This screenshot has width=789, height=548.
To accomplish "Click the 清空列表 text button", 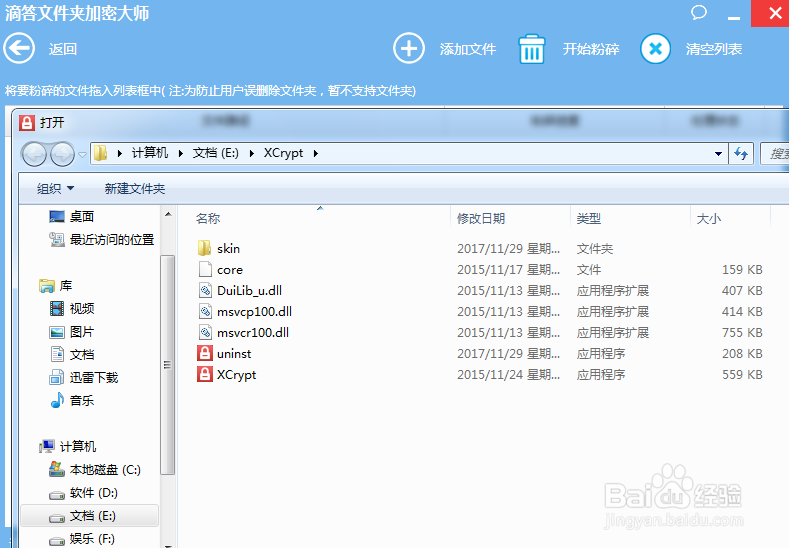I will 714,49.
